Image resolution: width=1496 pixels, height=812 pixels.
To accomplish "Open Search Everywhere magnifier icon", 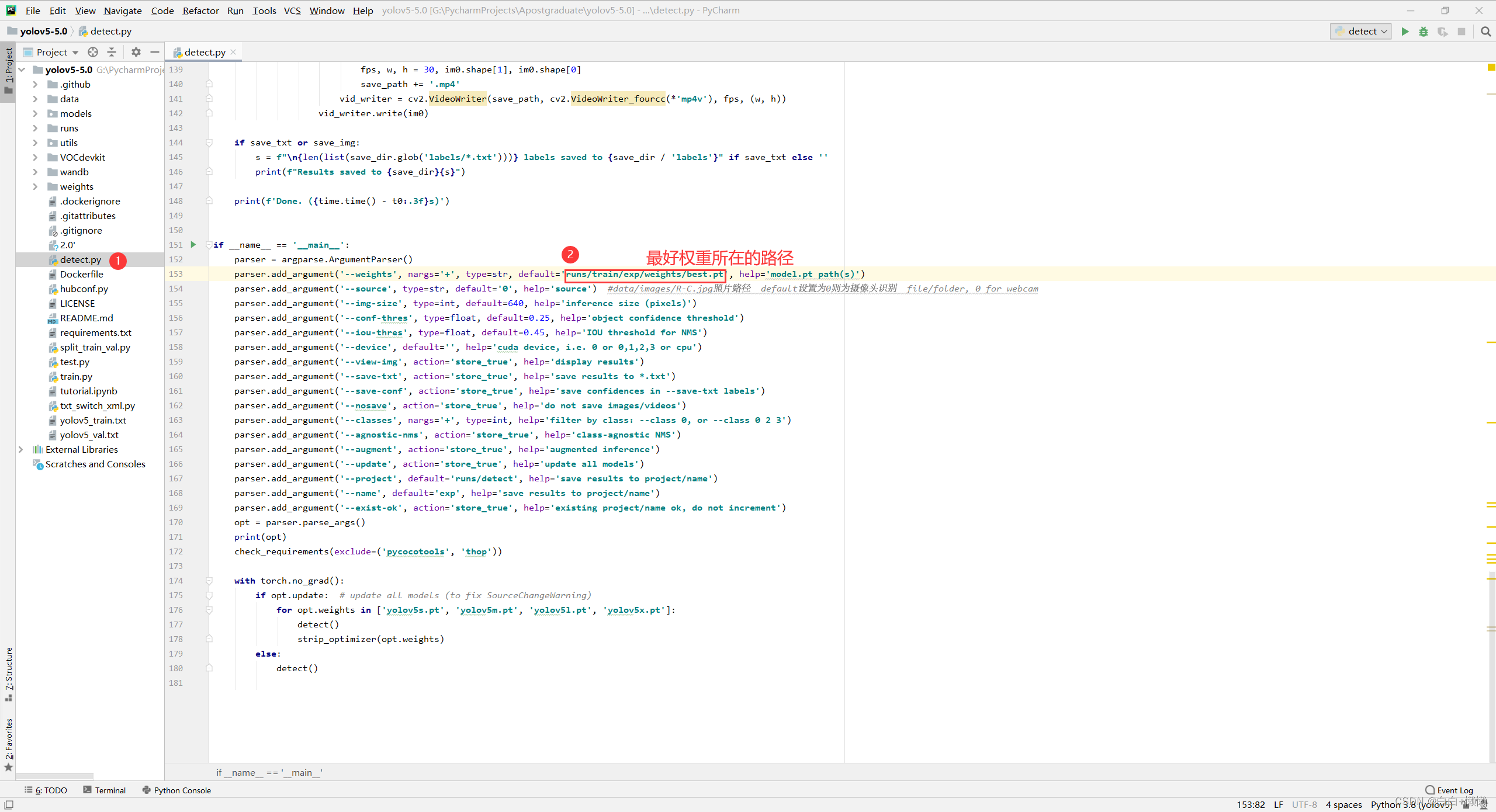I will tap(1485, 32).
